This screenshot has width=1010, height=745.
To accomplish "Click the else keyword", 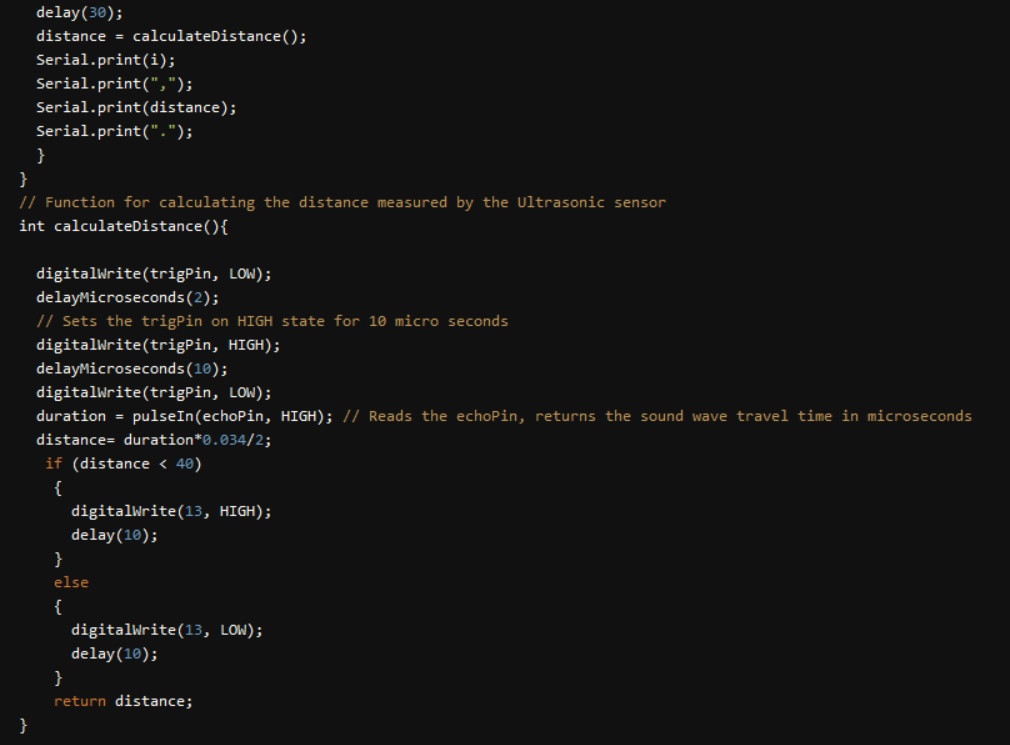I will coord(71,582).
